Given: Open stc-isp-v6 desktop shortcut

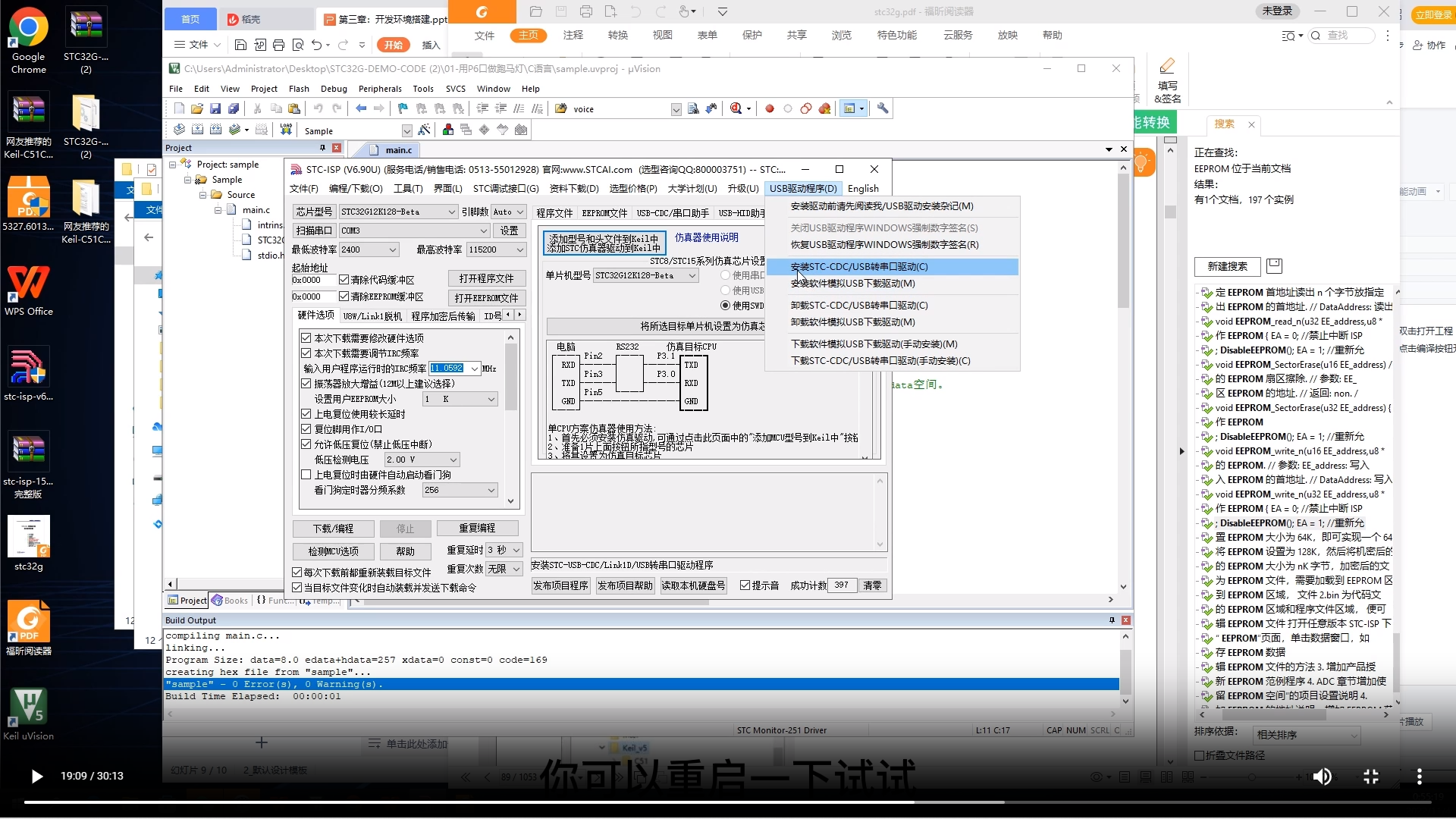Looking at the screenshot, I should point(29,374).
